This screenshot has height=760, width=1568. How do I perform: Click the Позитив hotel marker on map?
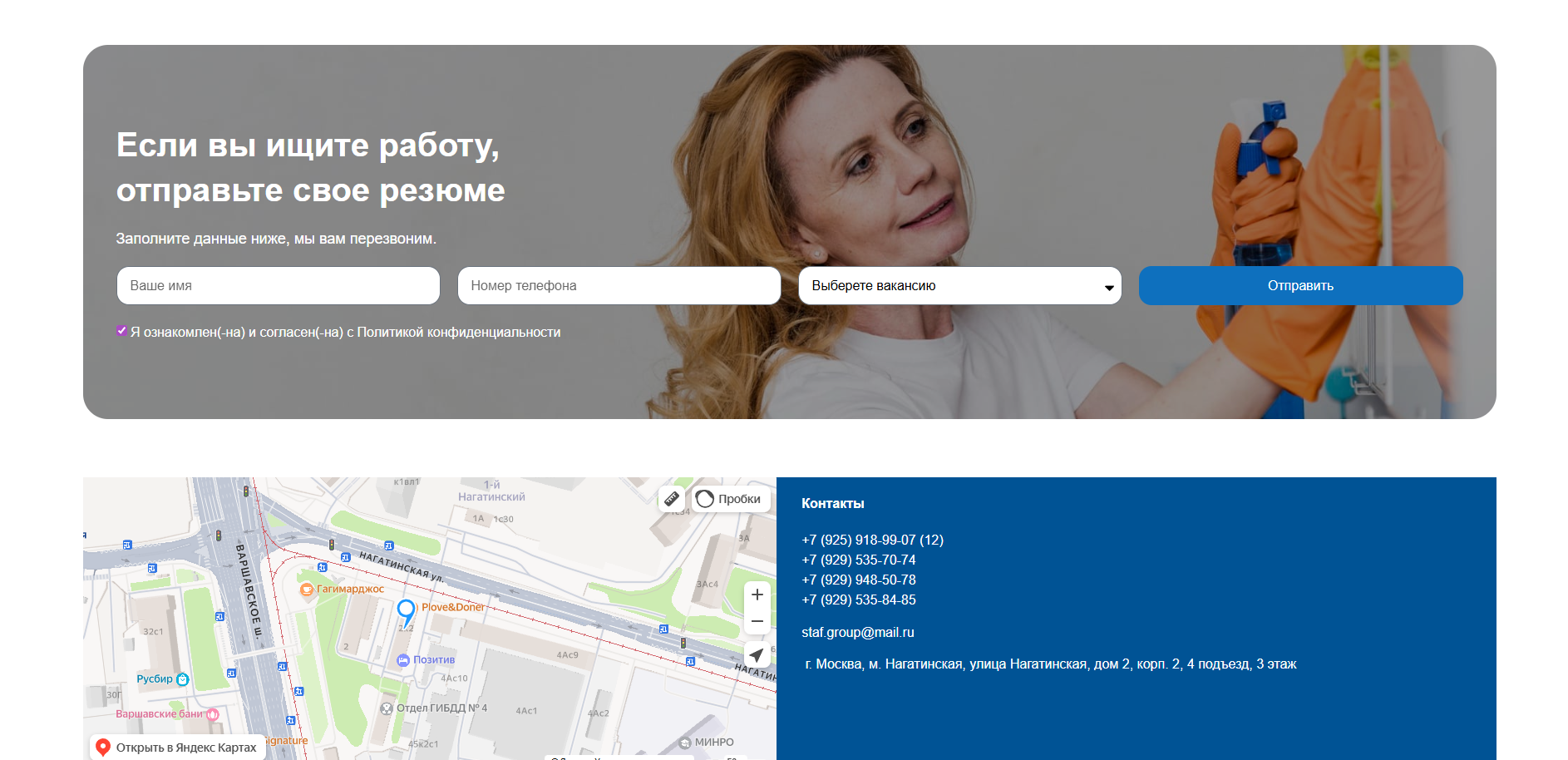(403, 660)
